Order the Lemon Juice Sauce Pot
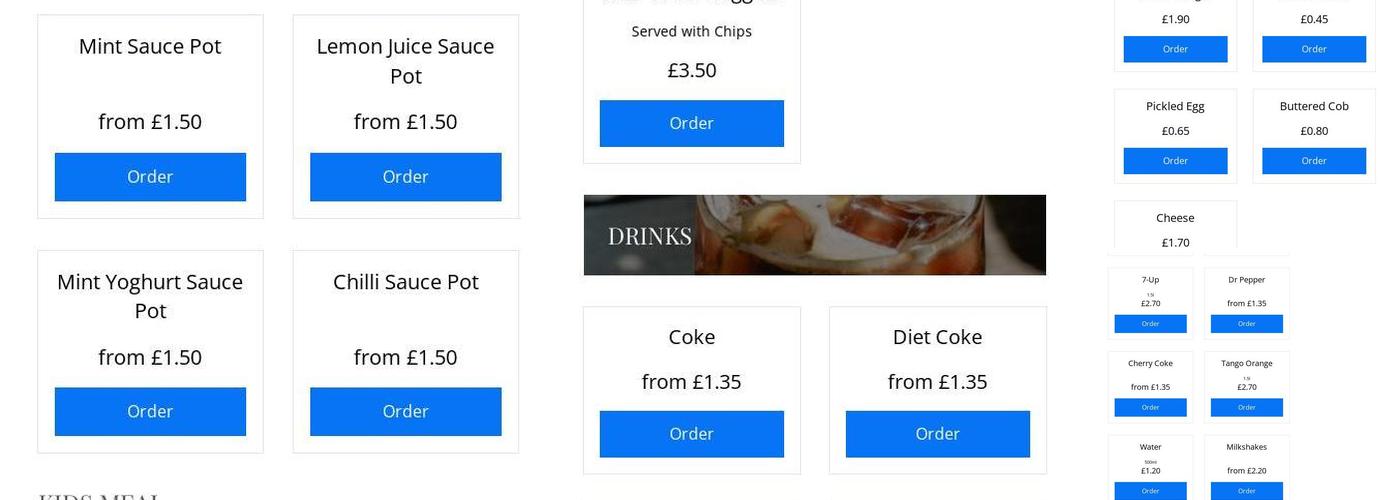 coord(405,177)
